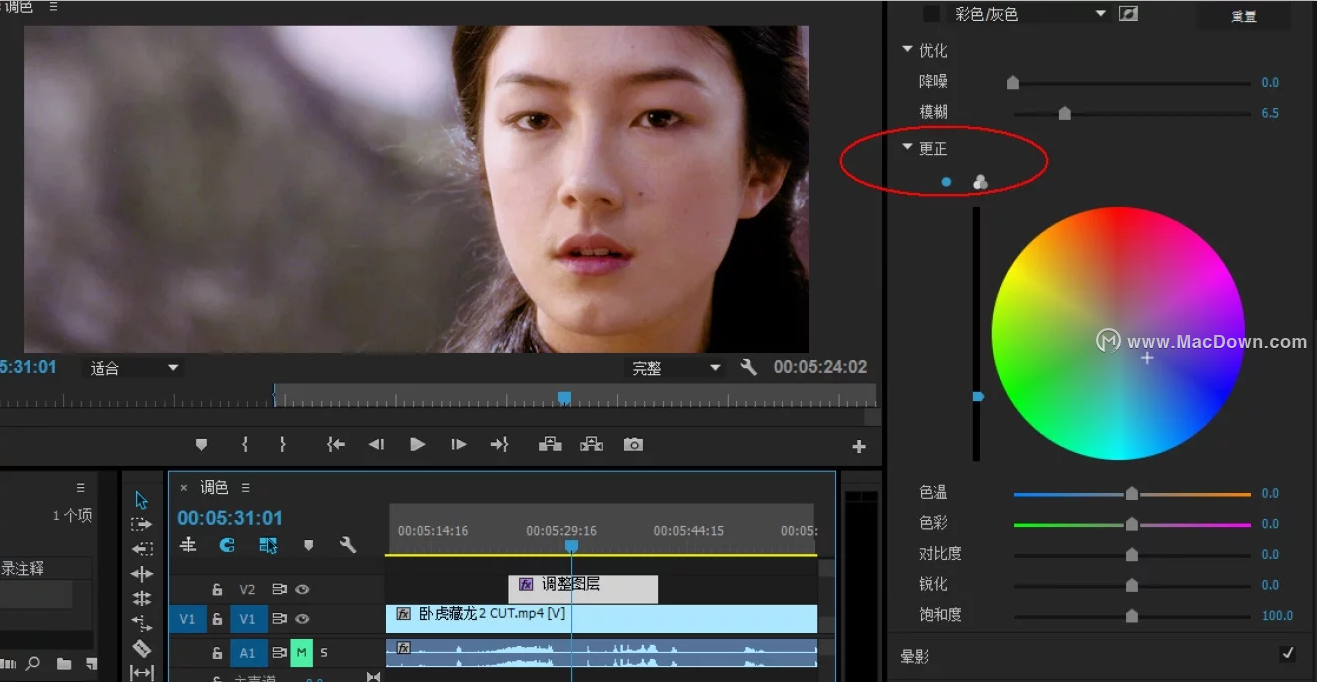Click the 重置 reset button
This screenshot has height=682, width=1317.
1243,16
